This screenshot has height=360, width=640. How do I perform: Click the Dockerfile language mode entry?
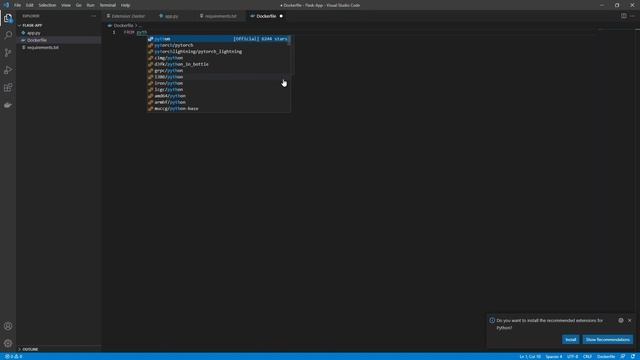coord(606,356)
